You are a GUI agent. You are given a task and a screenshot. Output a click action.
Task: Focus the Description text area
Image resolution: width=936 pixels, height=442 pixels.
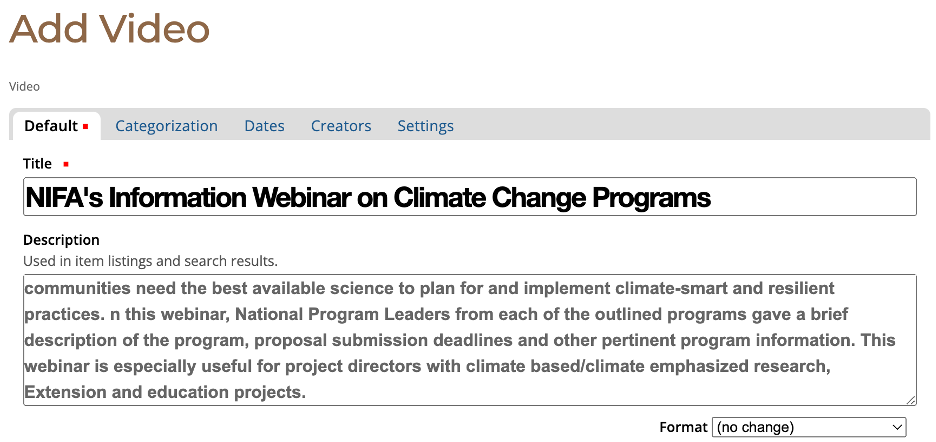(468, 340)
